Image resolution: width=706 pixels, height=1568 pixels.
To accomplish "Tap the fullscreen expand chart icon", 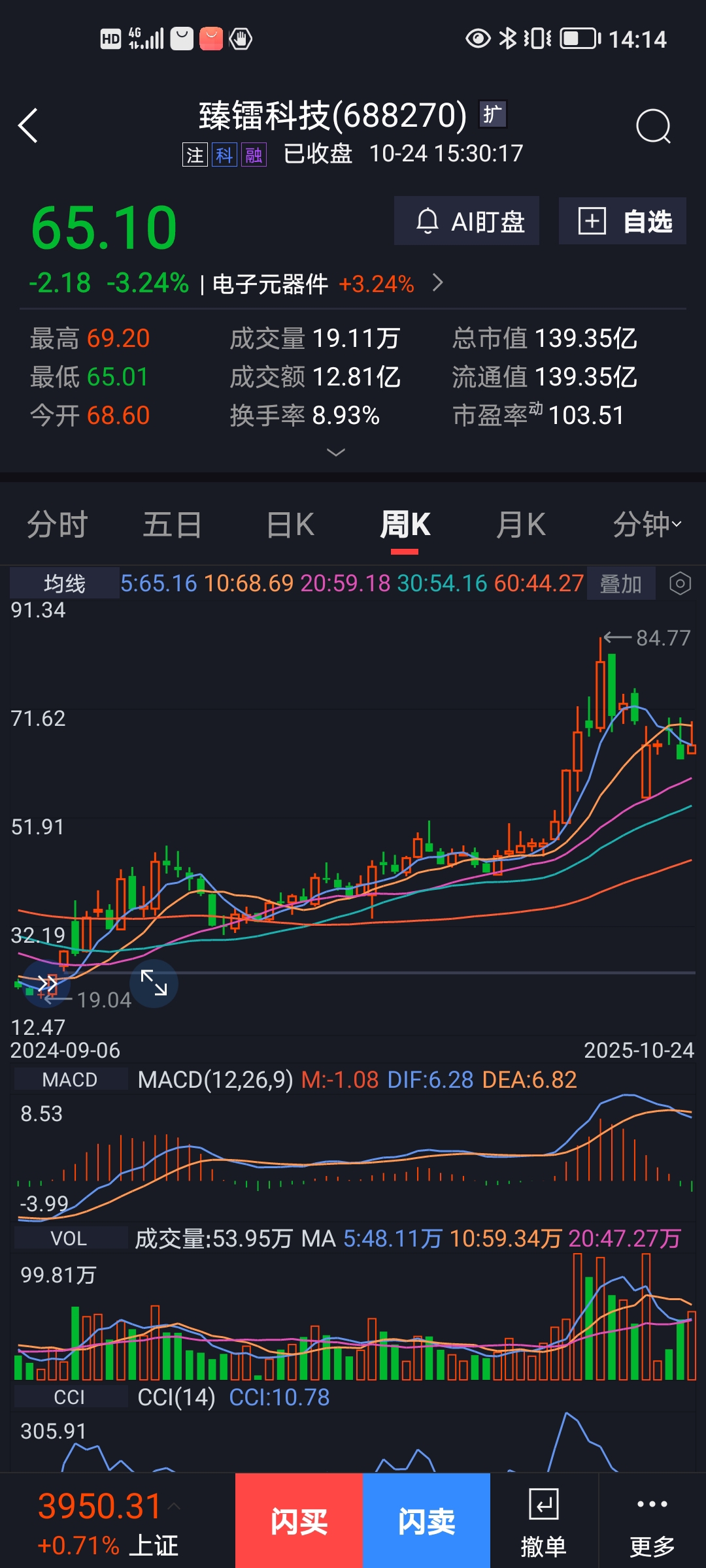I will [x=154, y=983].
